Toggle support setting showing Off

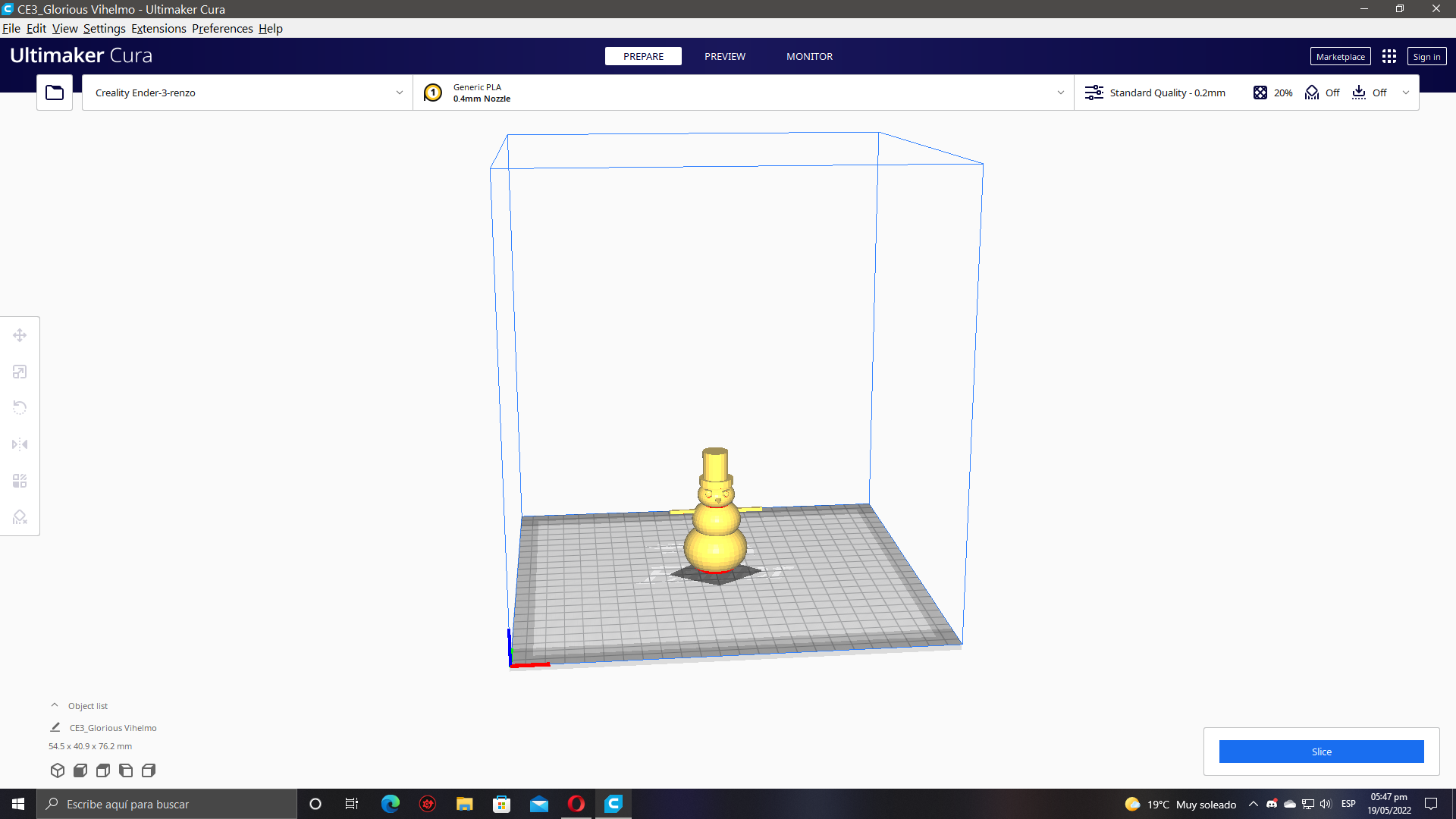coord(1323,93)
